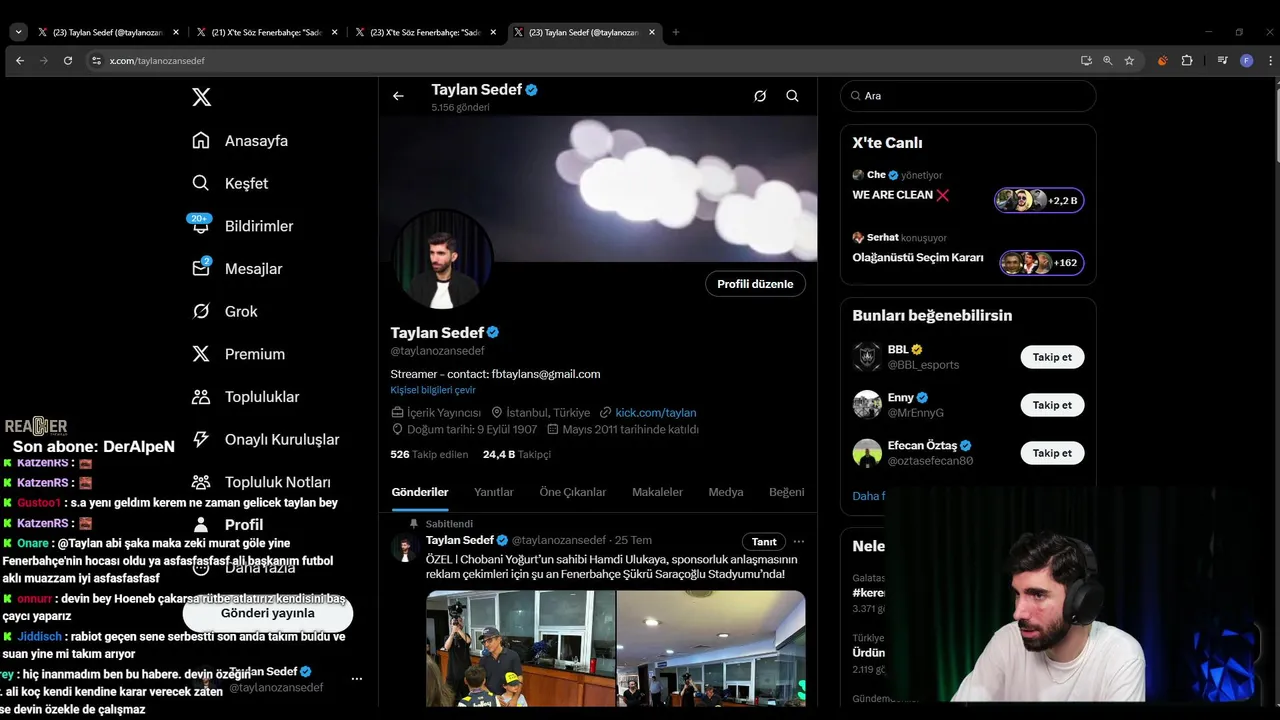Go back with profile header arrow

click(398, 96)
